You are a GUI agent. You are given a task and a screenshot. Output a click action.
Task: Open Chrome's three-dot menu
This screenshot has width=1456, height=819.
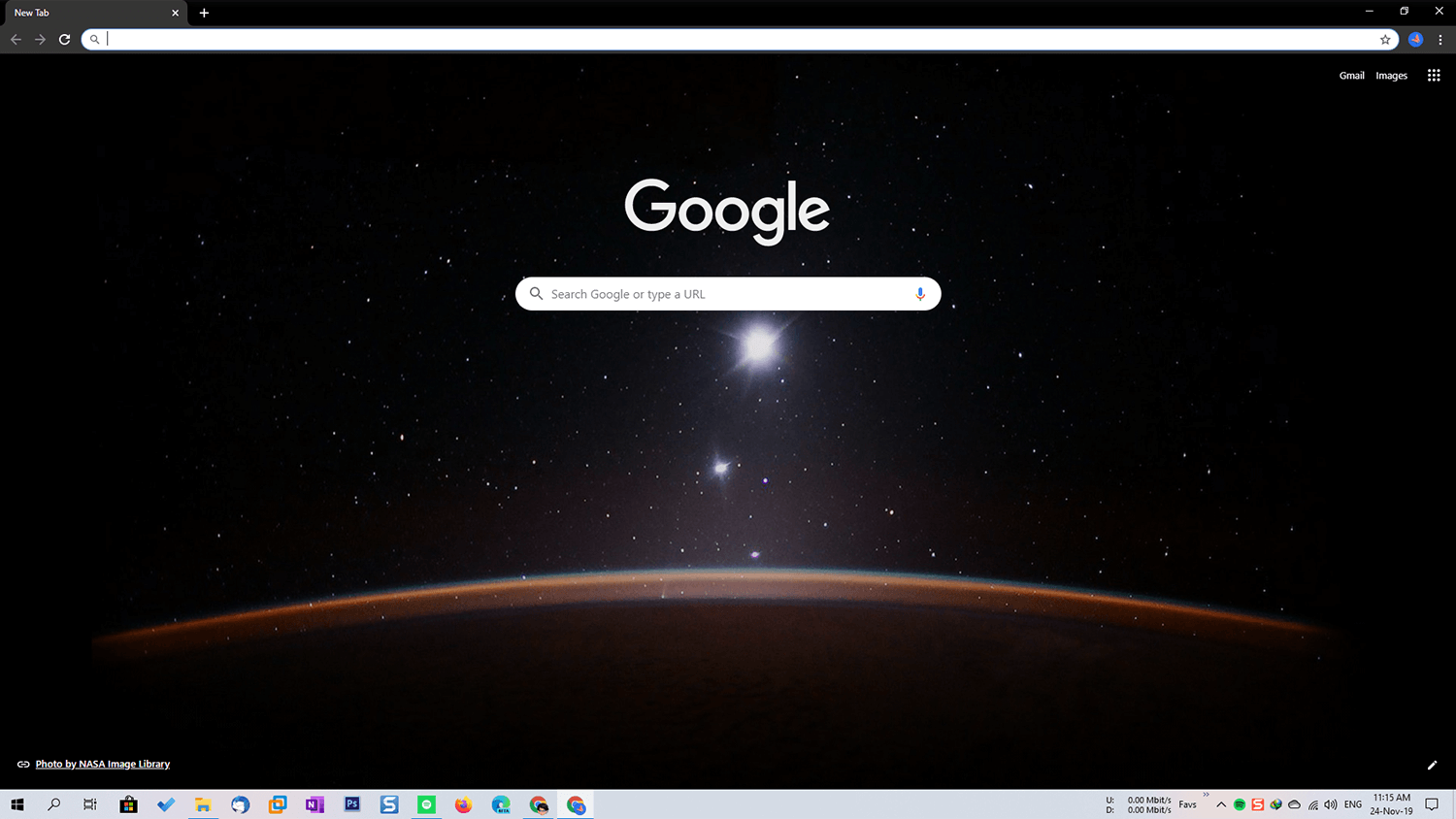pos(1440,40)
